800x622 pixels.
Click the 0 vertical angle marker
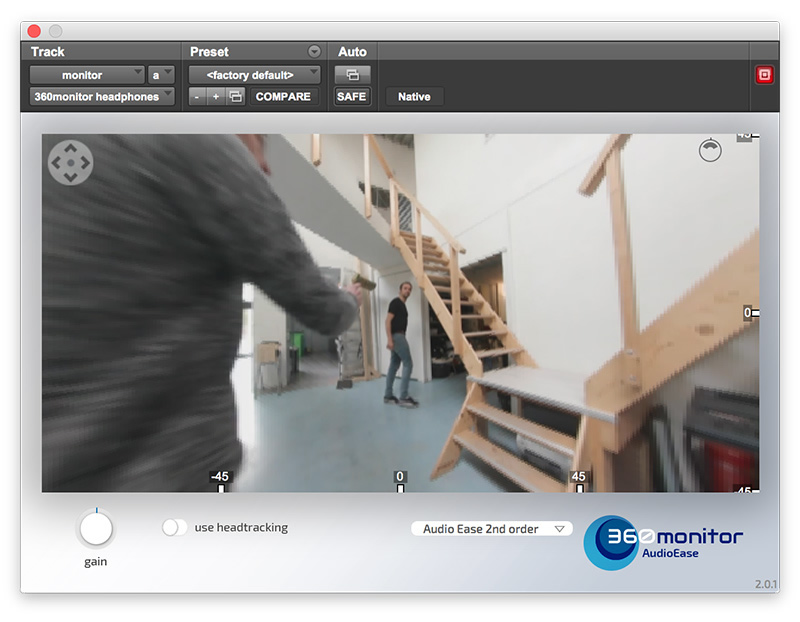tap(751, 313)
